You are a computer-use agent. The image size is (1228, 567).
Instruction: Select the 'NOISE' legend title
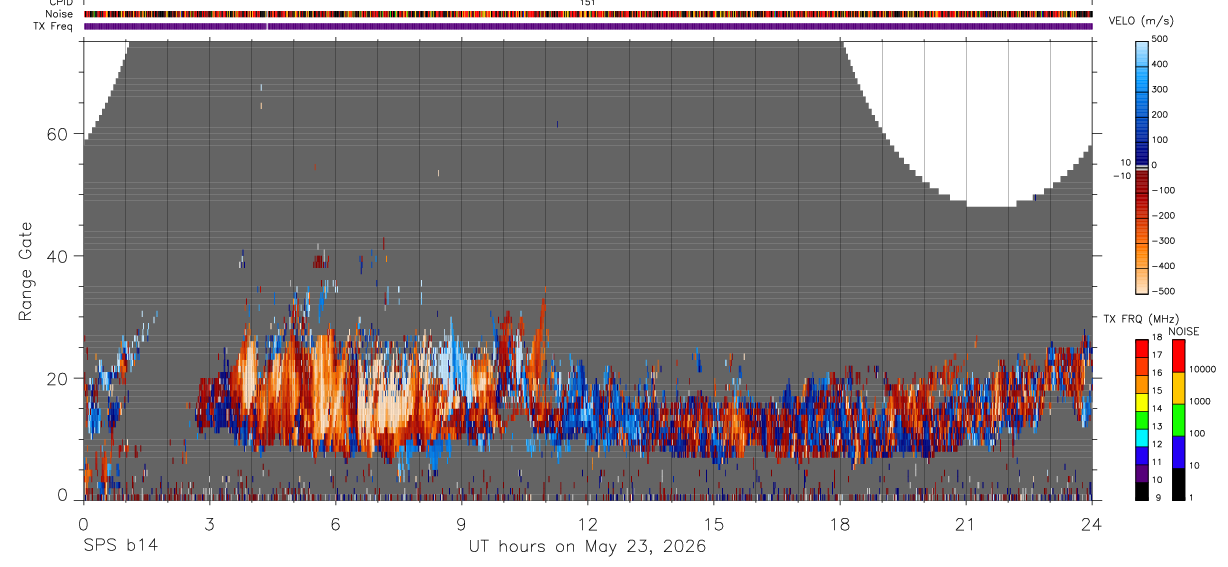pyautogui.click(x=1183, y=331)
